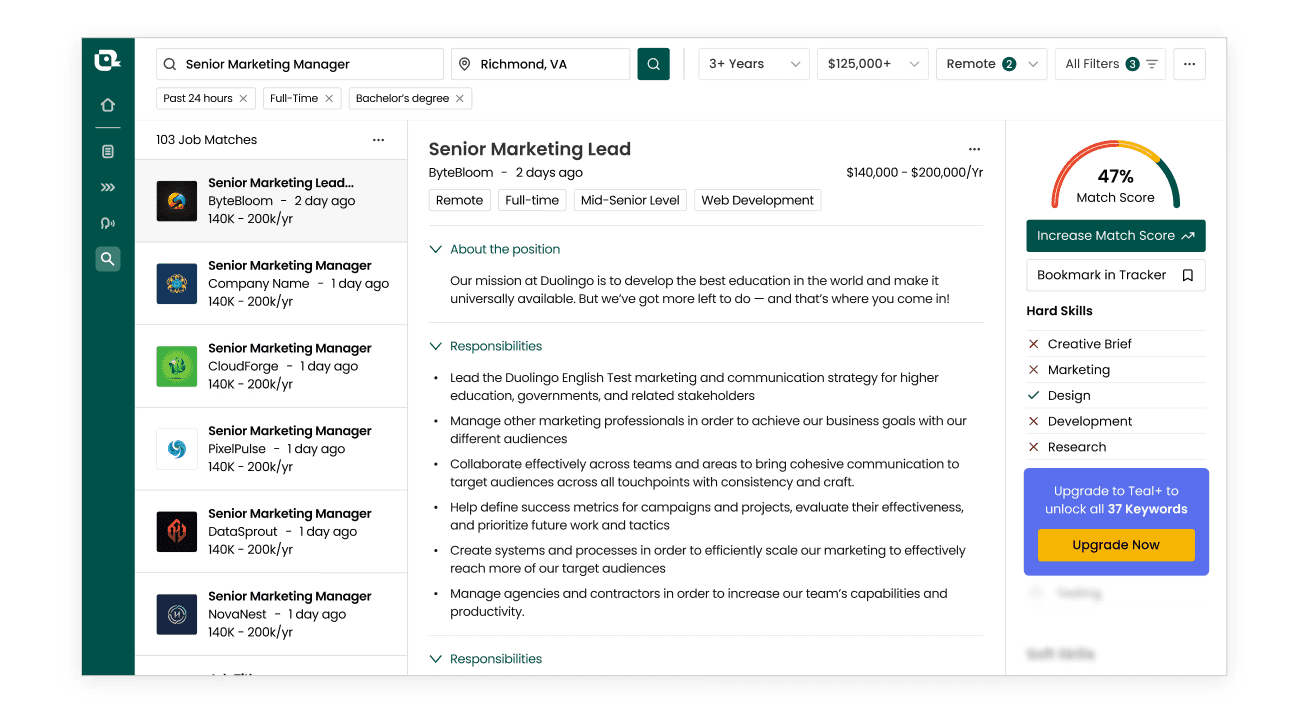Click the NovaNest company logo

[177, 614]
